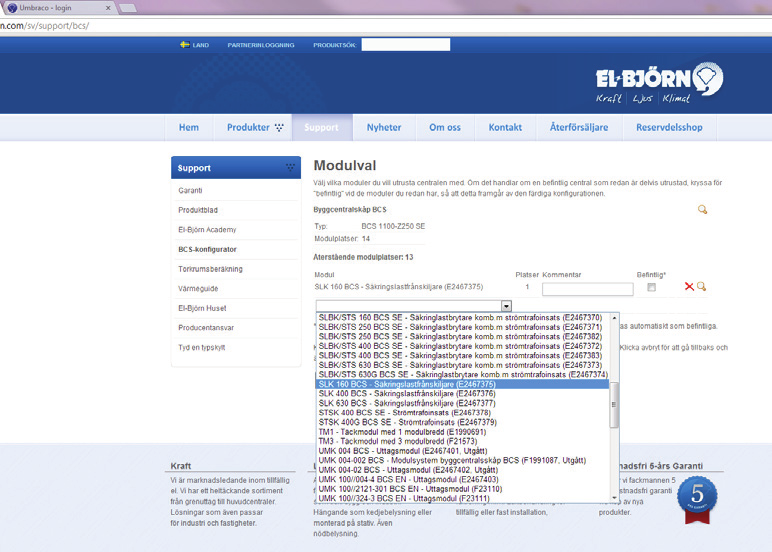The width and height of the screenshot is (772, 552).
Task: Open the Kontakt menu item
Action: pyautogui.click(x=505, y=128)
